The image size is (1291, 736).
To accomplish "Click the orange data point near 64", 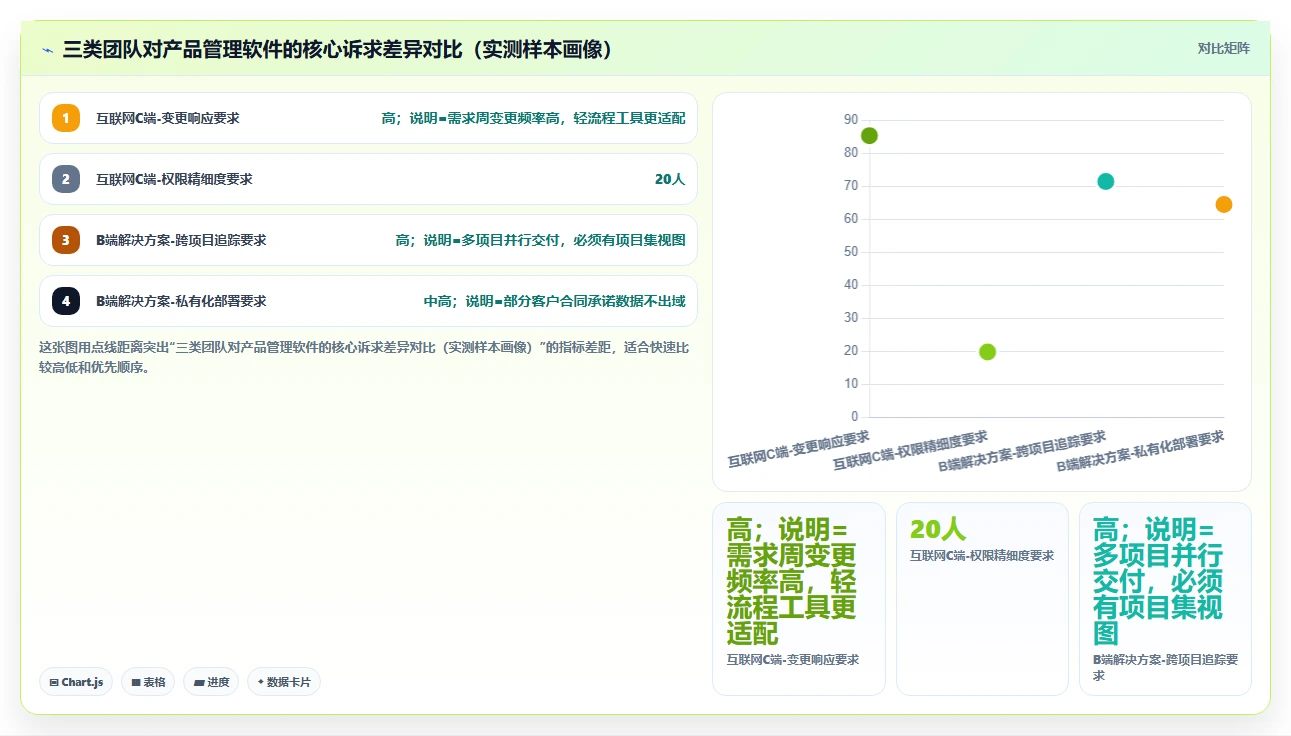I will click(1223, 204).
